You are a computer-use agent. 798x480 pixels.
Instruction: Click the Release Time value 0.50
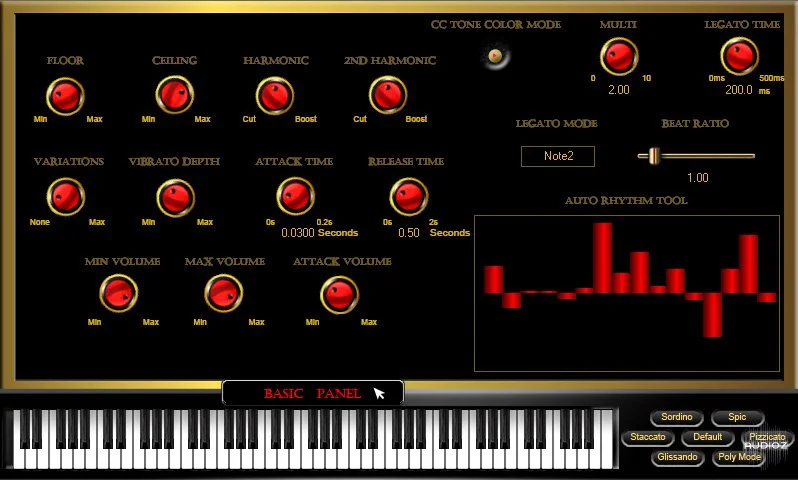(409, 233)
